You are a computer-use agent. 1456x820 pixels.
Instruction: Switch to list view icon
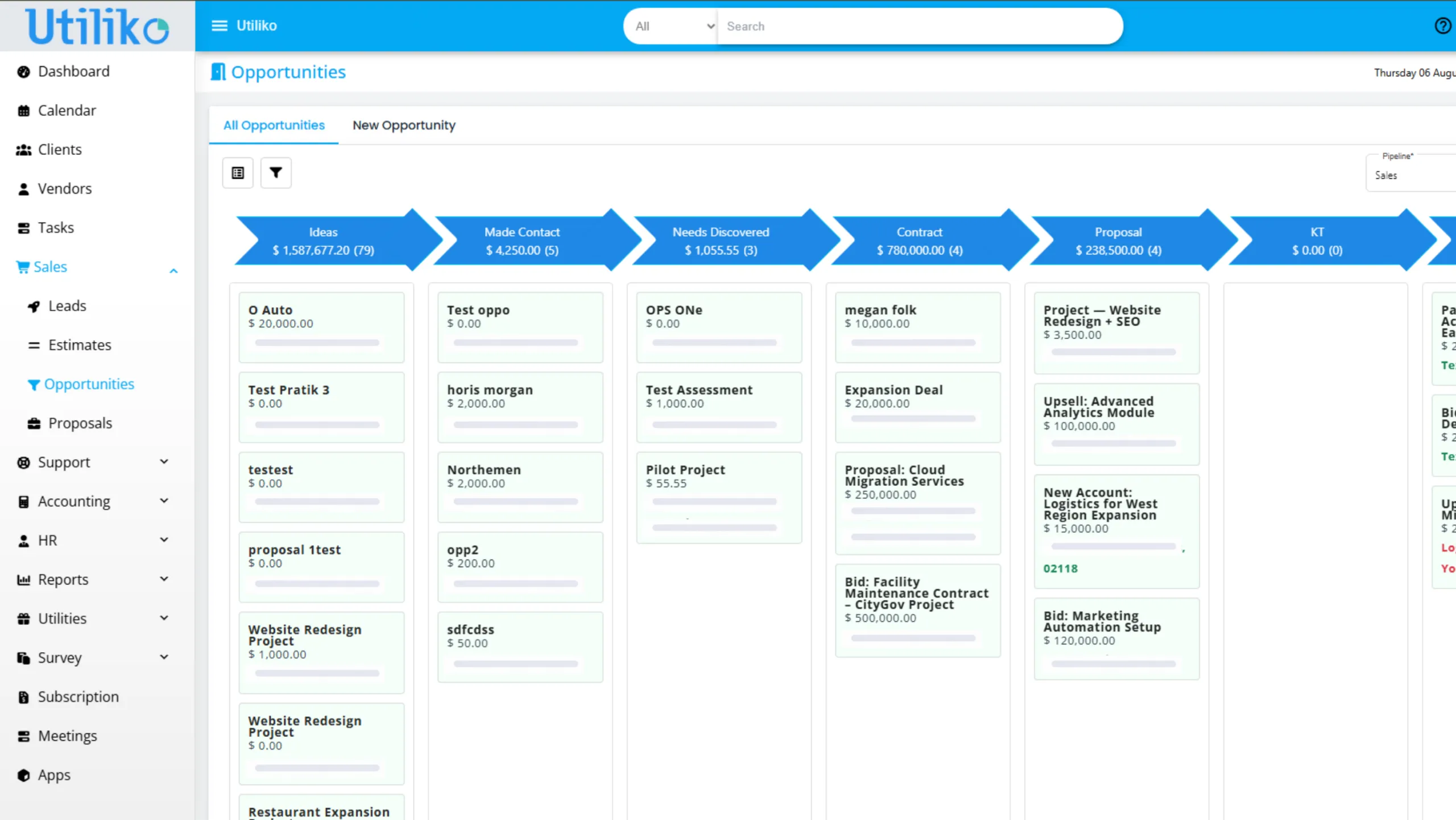pyautogui.click(x=238, y=173)
